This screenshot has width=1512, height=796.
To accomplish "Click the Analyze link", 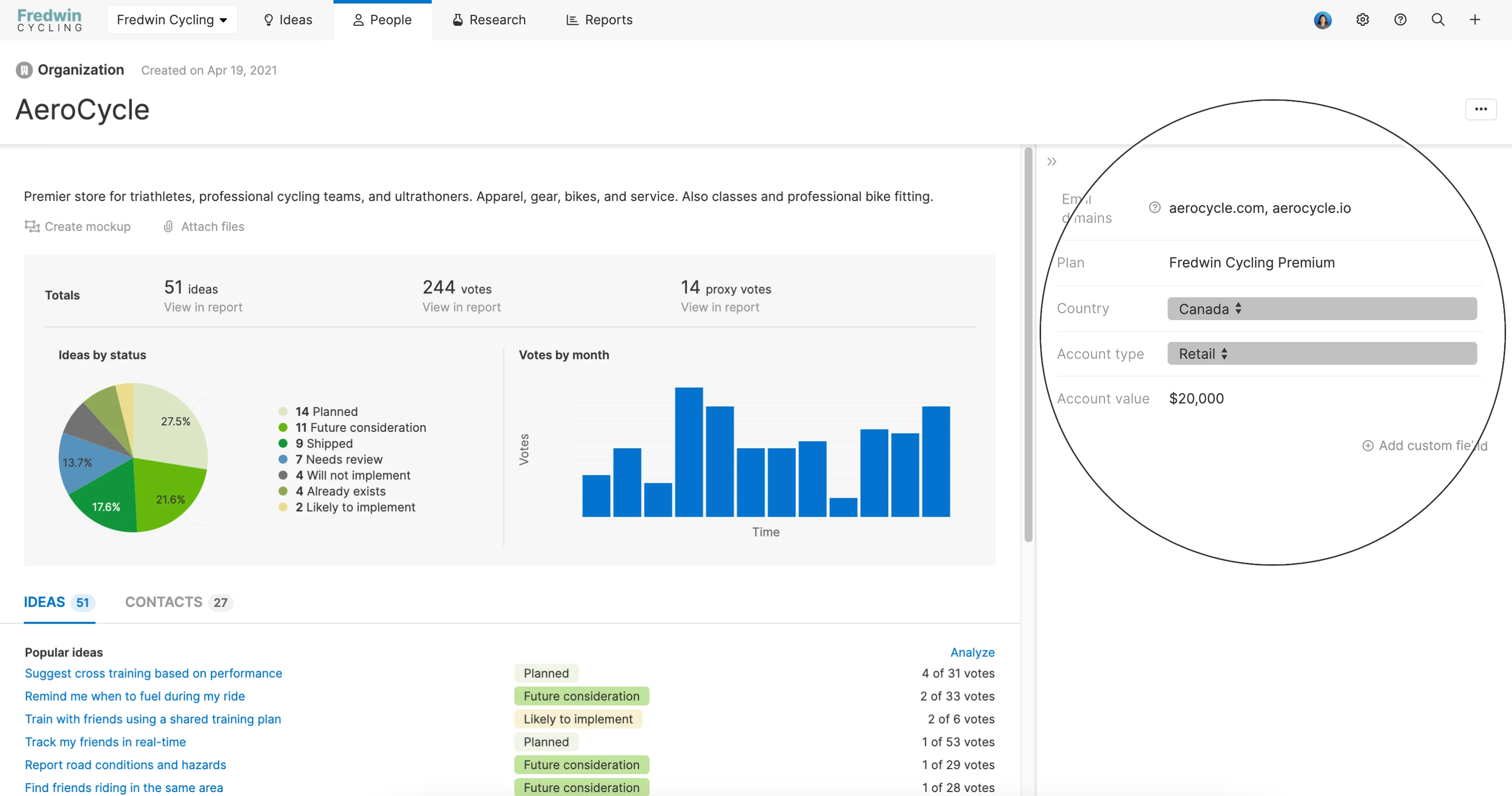I will click(x=972, y=652).
